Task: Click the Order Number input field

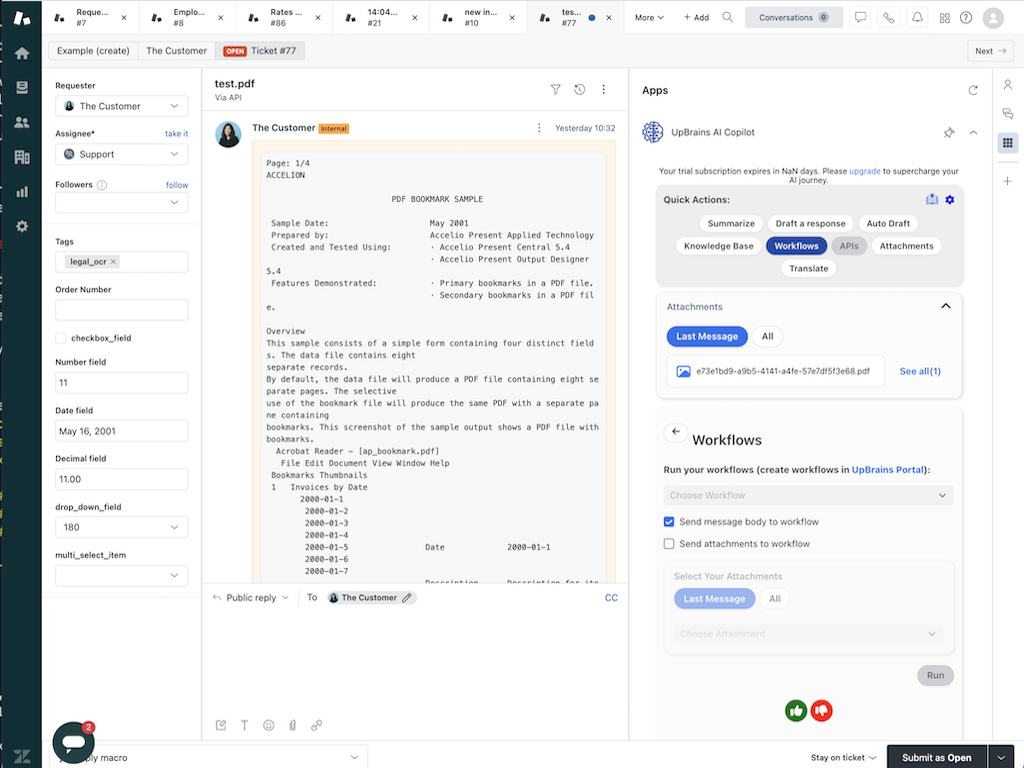Action: (121, 310)
